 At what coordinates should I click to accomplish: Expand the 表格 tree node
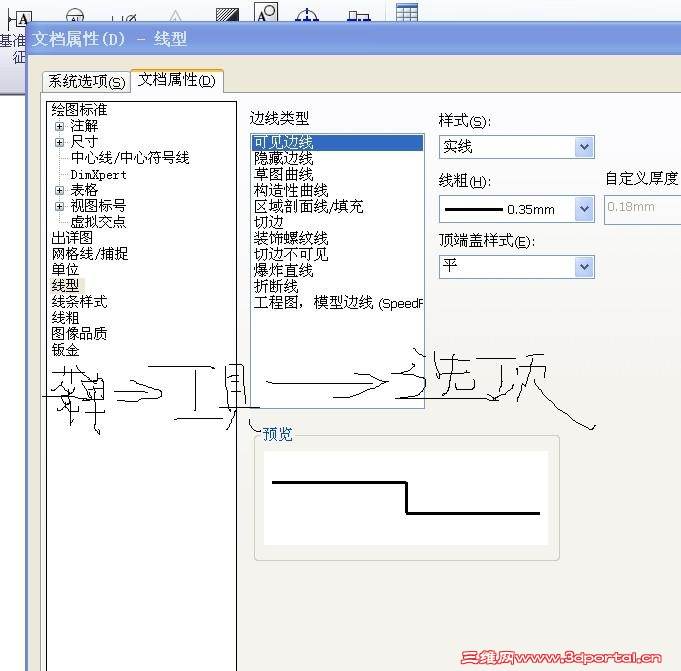(x=60, y=190)
